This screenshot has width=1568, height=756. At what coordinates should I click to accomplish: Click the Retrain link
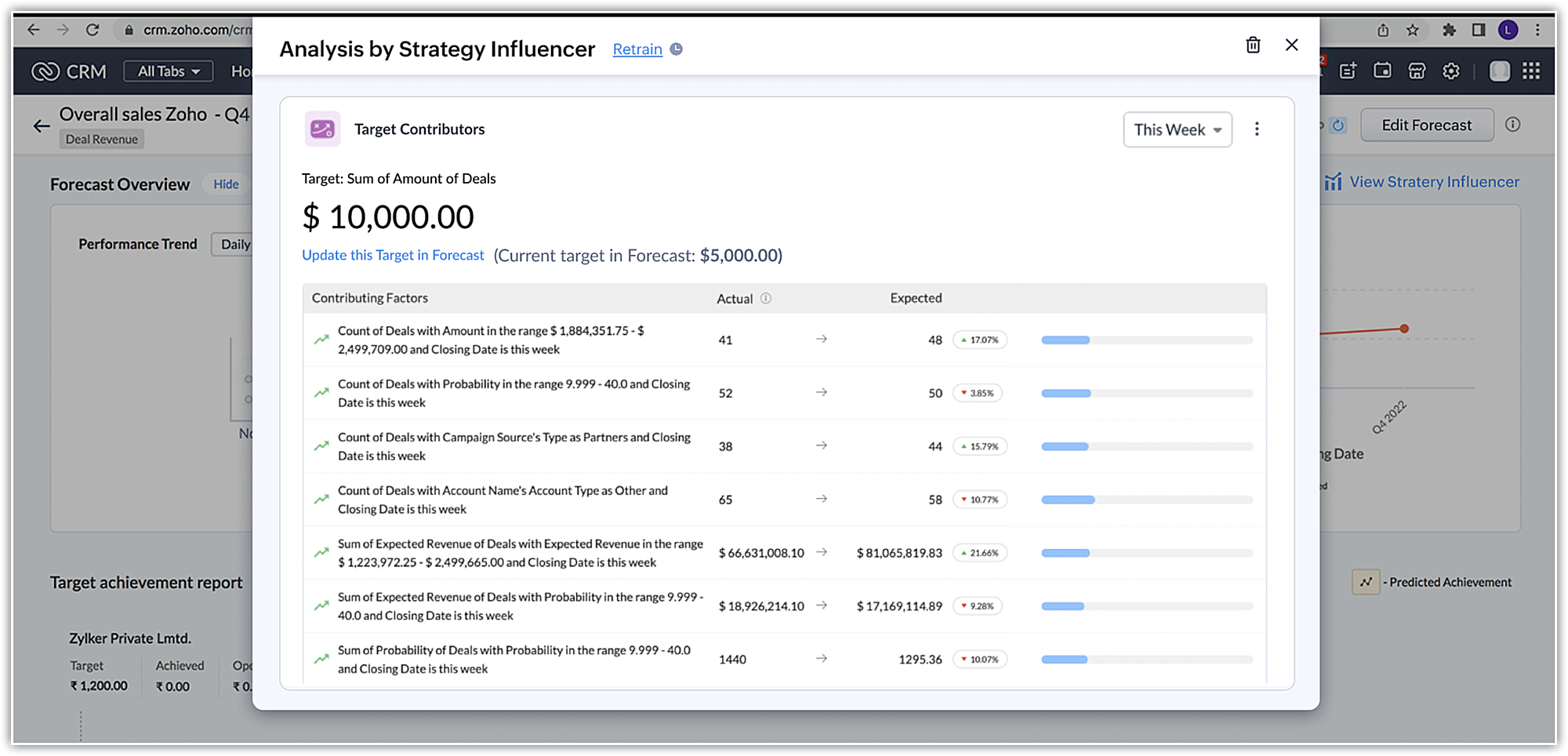(637, 49)
